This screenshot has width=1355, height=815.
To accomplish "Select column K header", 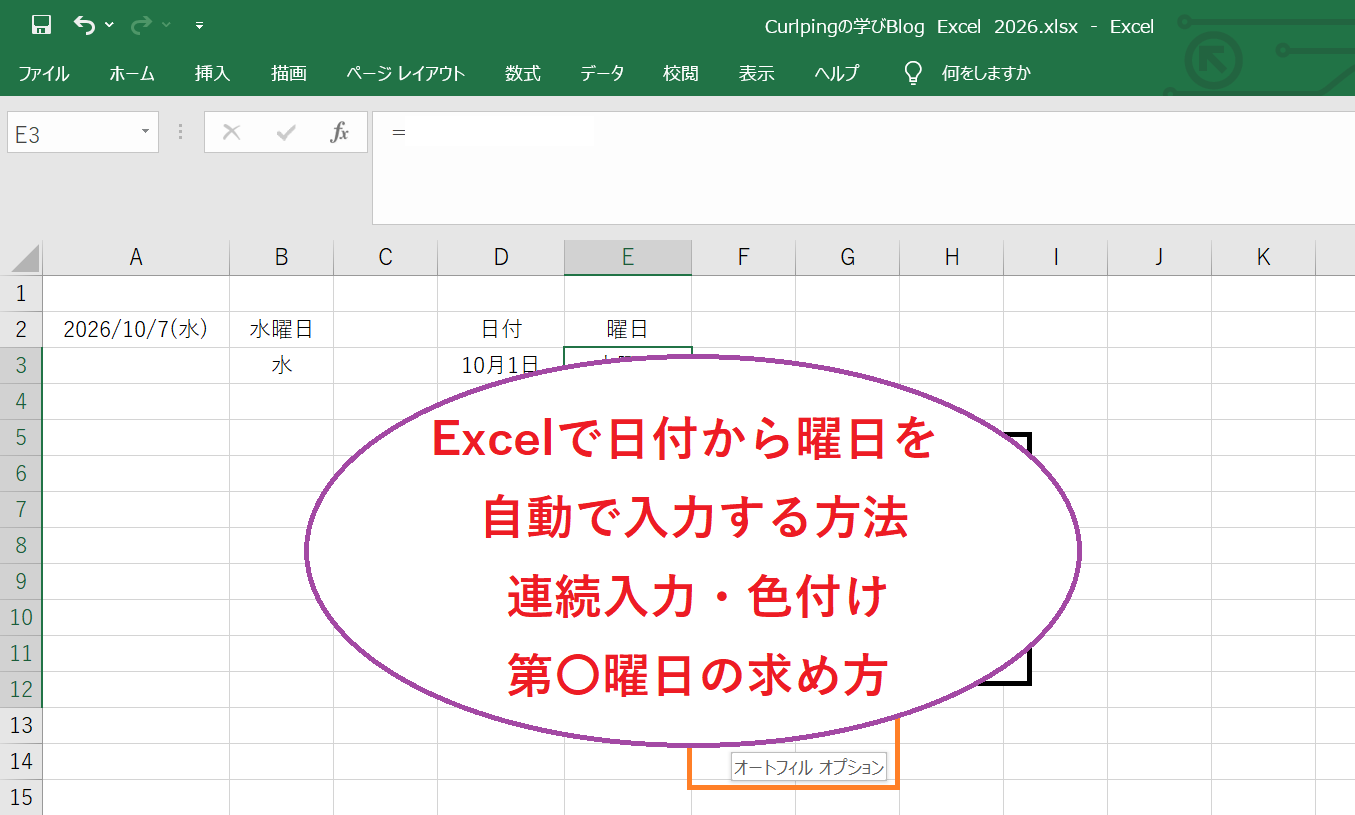I will pyautogui.click(x=1264, y=258).
